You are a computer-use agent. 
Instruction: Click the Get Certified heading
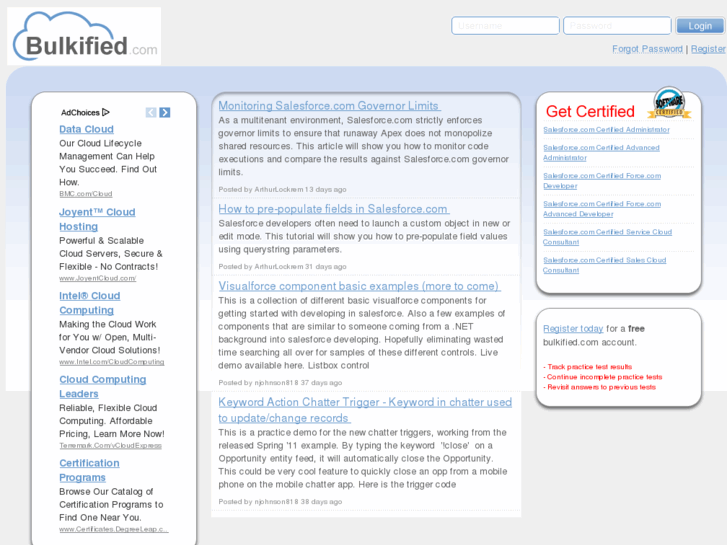coord(590,111)
